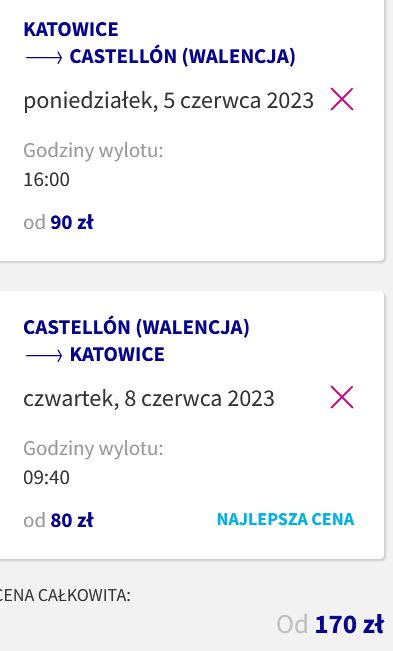Select KATOWICE origin in the first card

click(71, 29)
